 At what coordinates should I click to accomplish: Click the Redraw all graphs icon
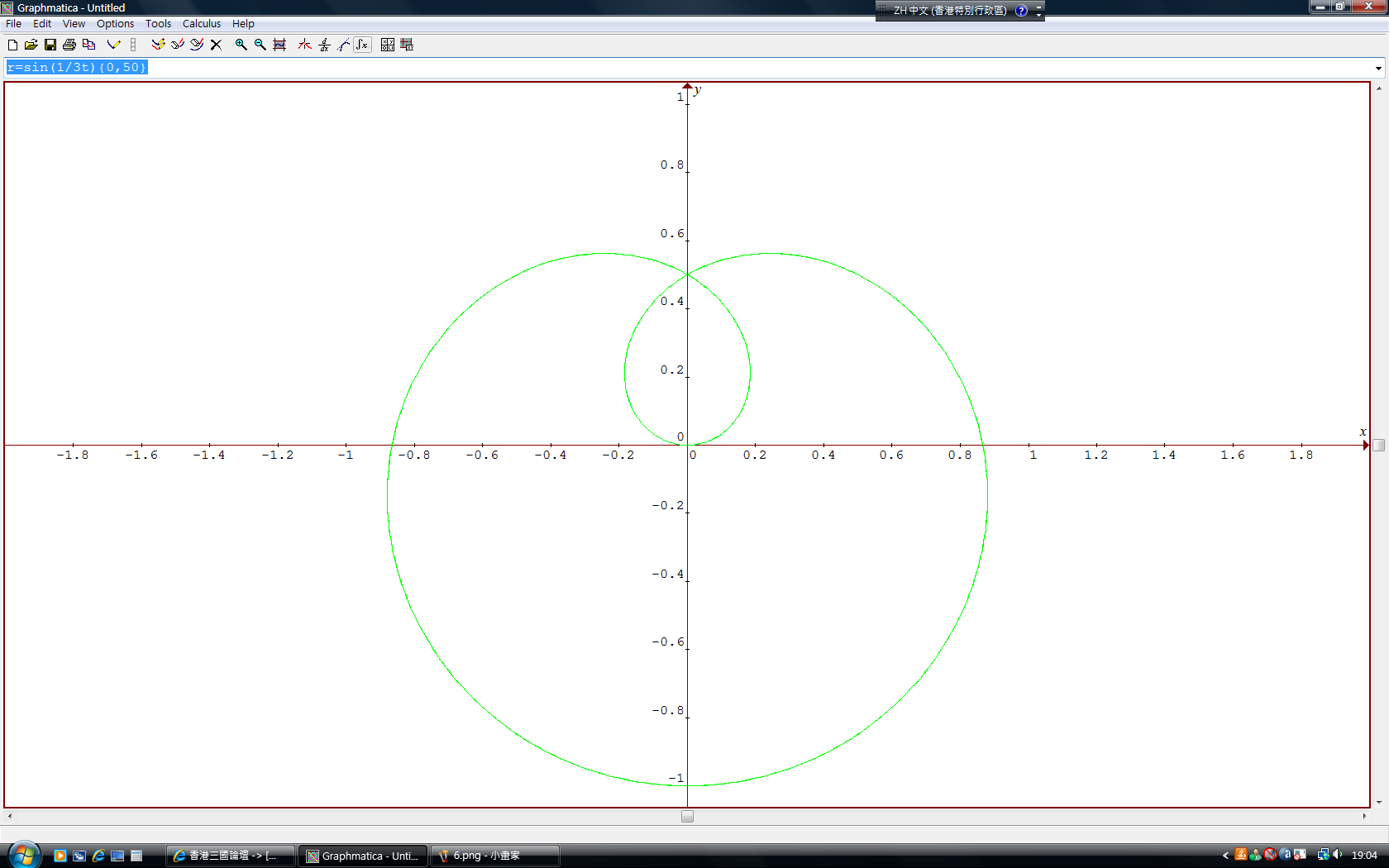(x=158, y=45)
